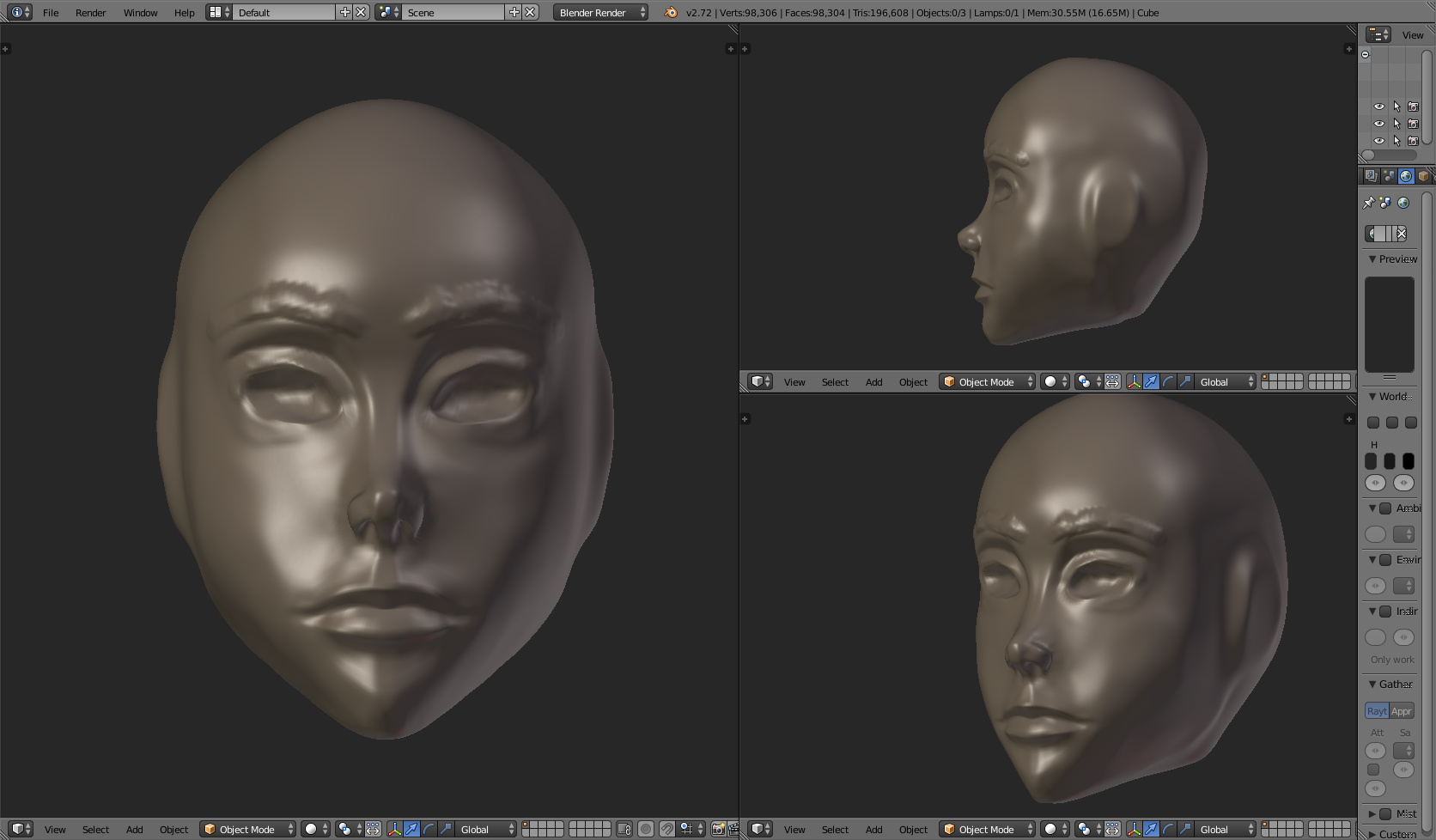Delete the Default screen layout

[362, 12]
